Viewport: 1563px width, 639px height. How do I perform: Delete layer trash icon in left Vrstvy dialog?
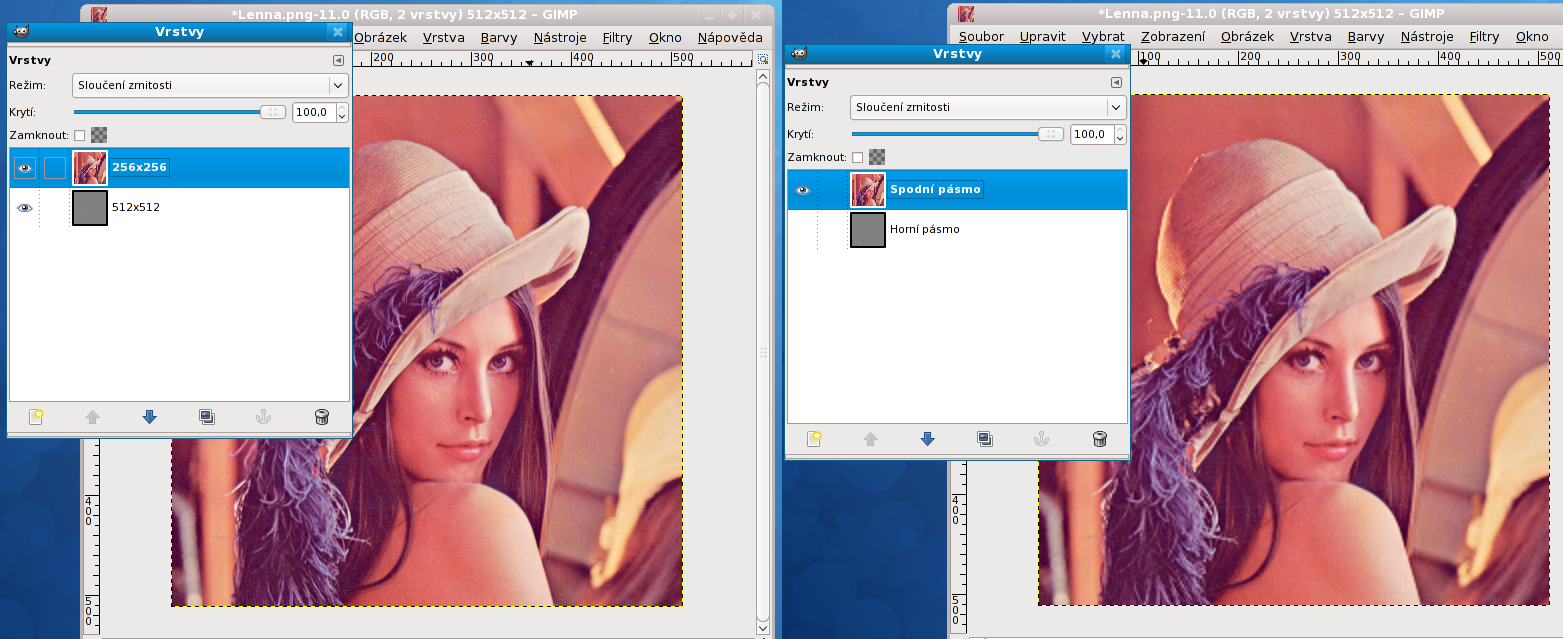[x=321, y=417]
